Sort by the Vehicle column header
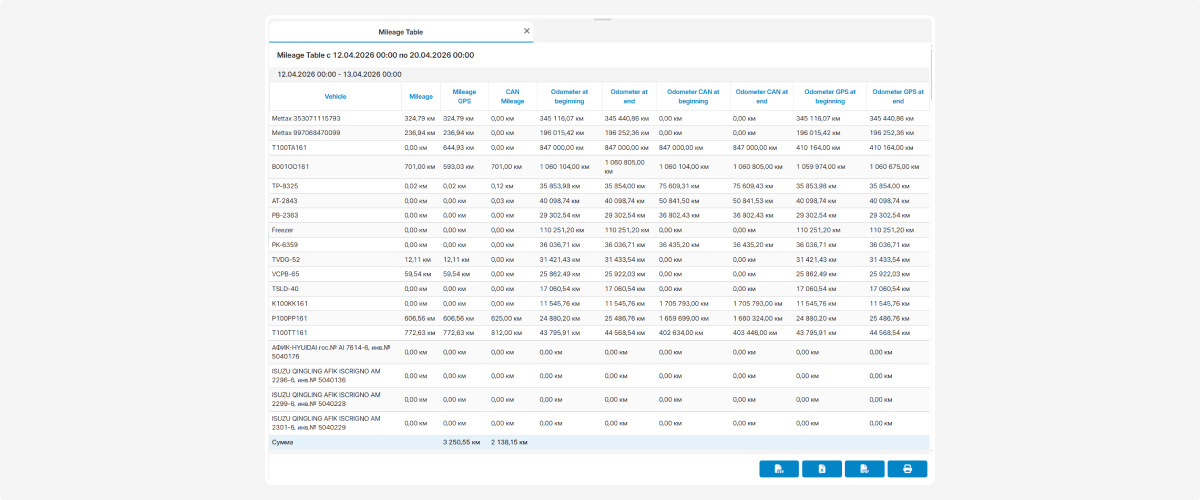Screen dimensions: 1200x500 (x=335, y=97)
